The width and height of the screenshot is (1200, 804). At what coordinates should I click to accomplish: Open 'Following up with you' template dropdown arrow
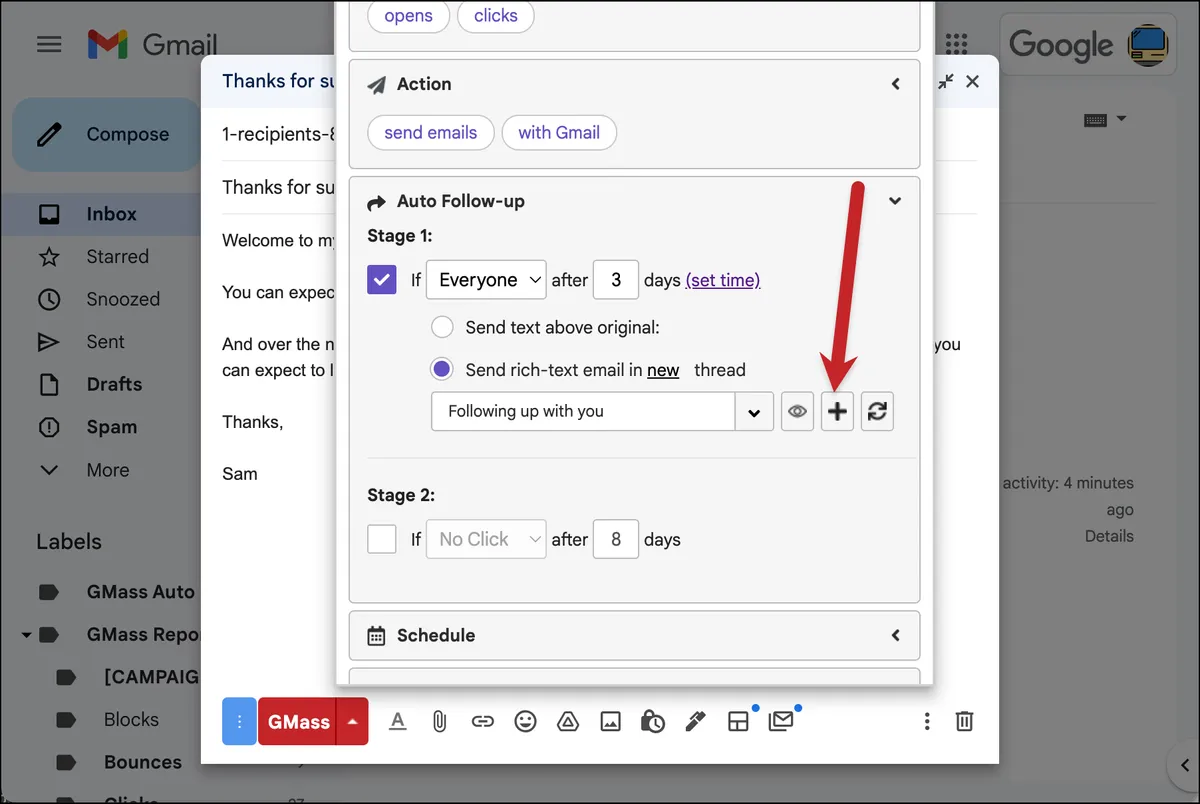point(754,412)
